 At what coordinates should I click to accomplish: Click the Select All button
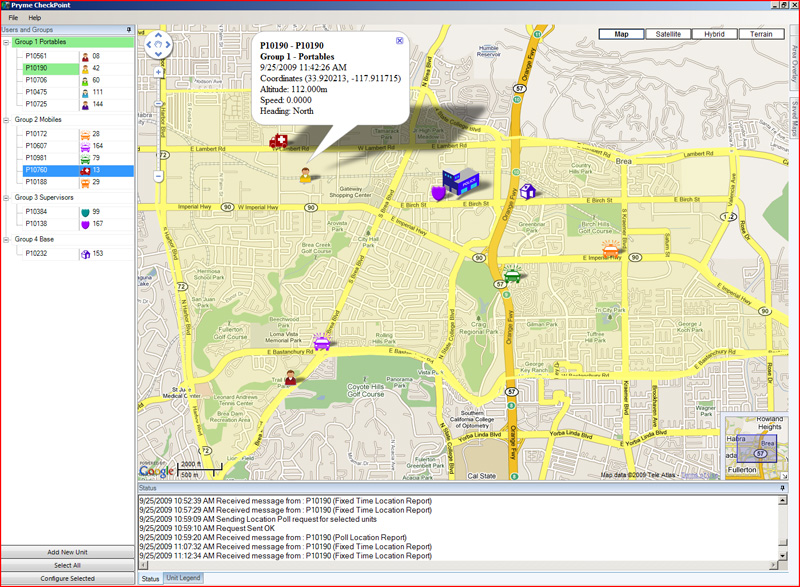67,566
